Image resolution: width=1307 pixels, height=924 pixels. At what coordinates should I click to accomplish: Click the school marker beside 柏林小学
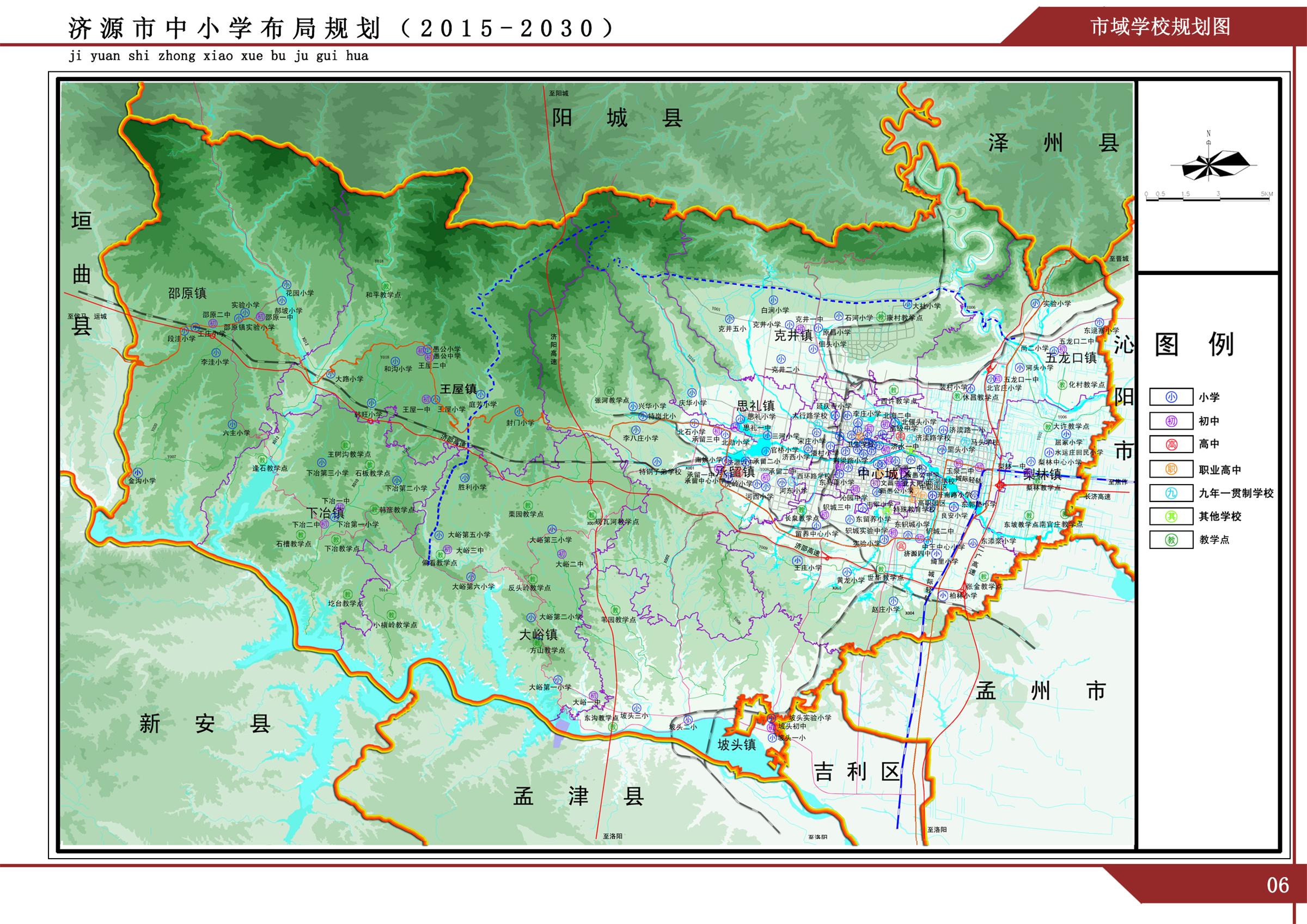click(x=943, y=596)
